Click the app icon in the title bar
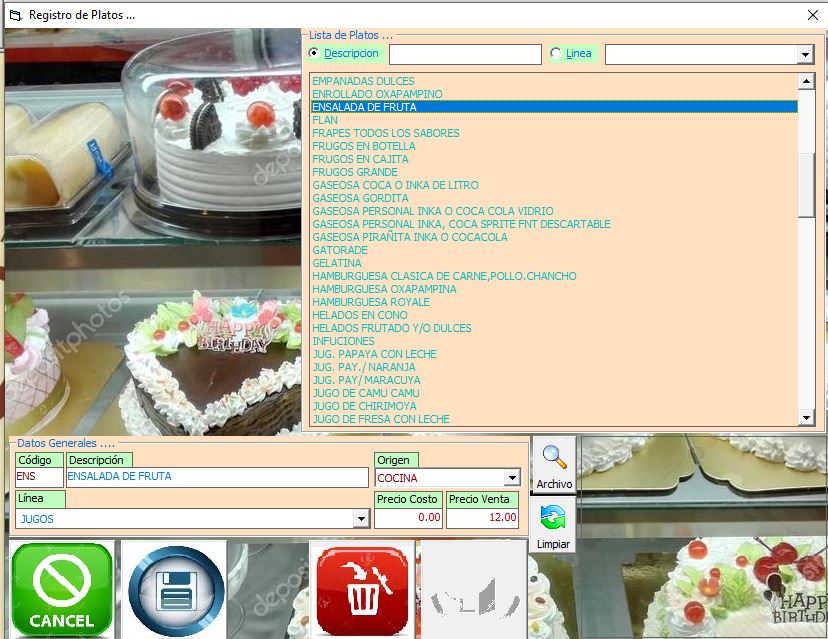828x639 pixels. pyautogui.click(x=14, y=15)
